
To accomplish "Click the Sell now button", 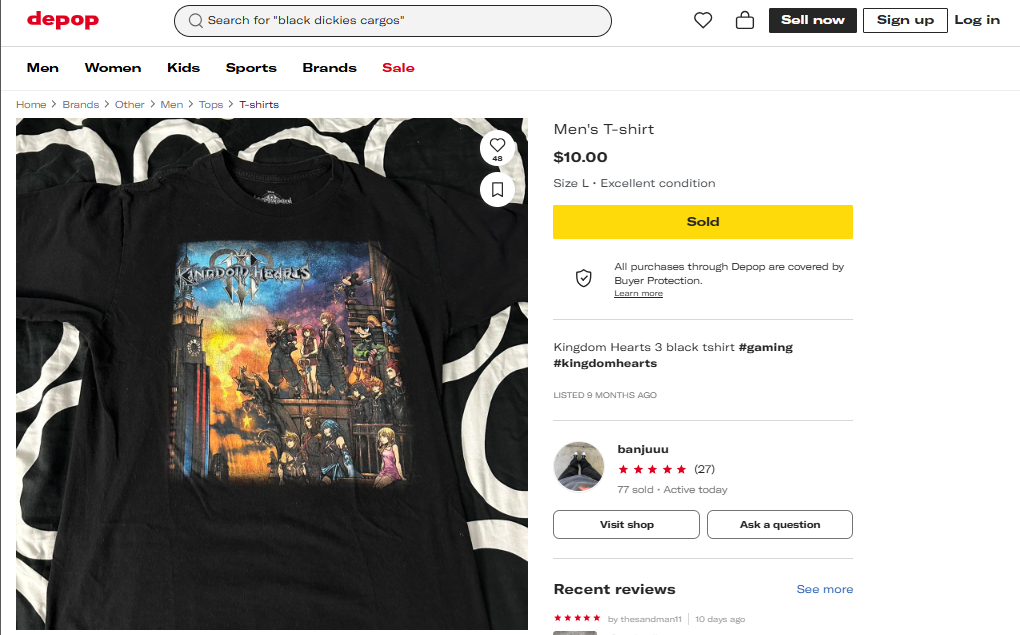I will click(812, 20).
